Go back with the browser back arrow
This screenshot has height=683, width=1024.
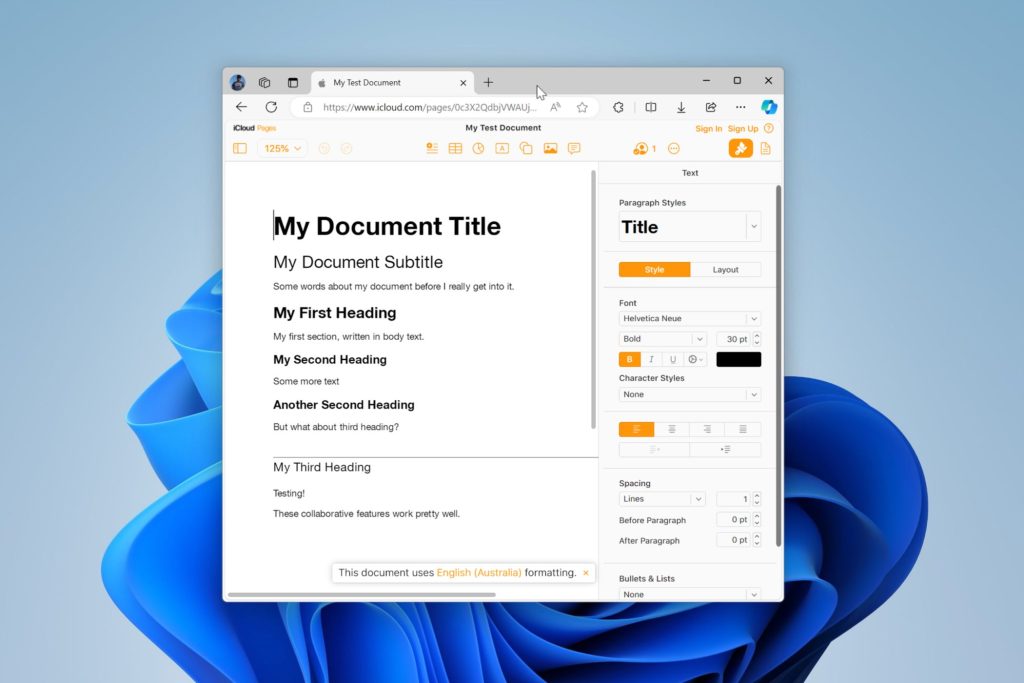tap(242, 107)
